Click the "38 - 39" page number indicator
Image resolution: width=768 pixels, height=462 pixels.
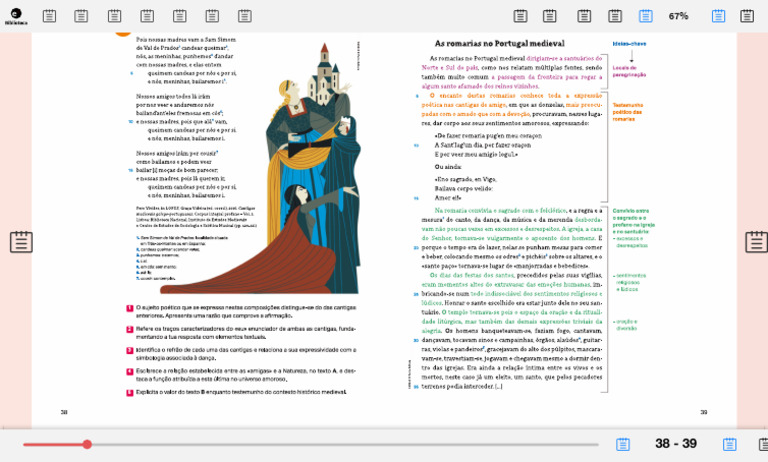(x=676, y=444)
